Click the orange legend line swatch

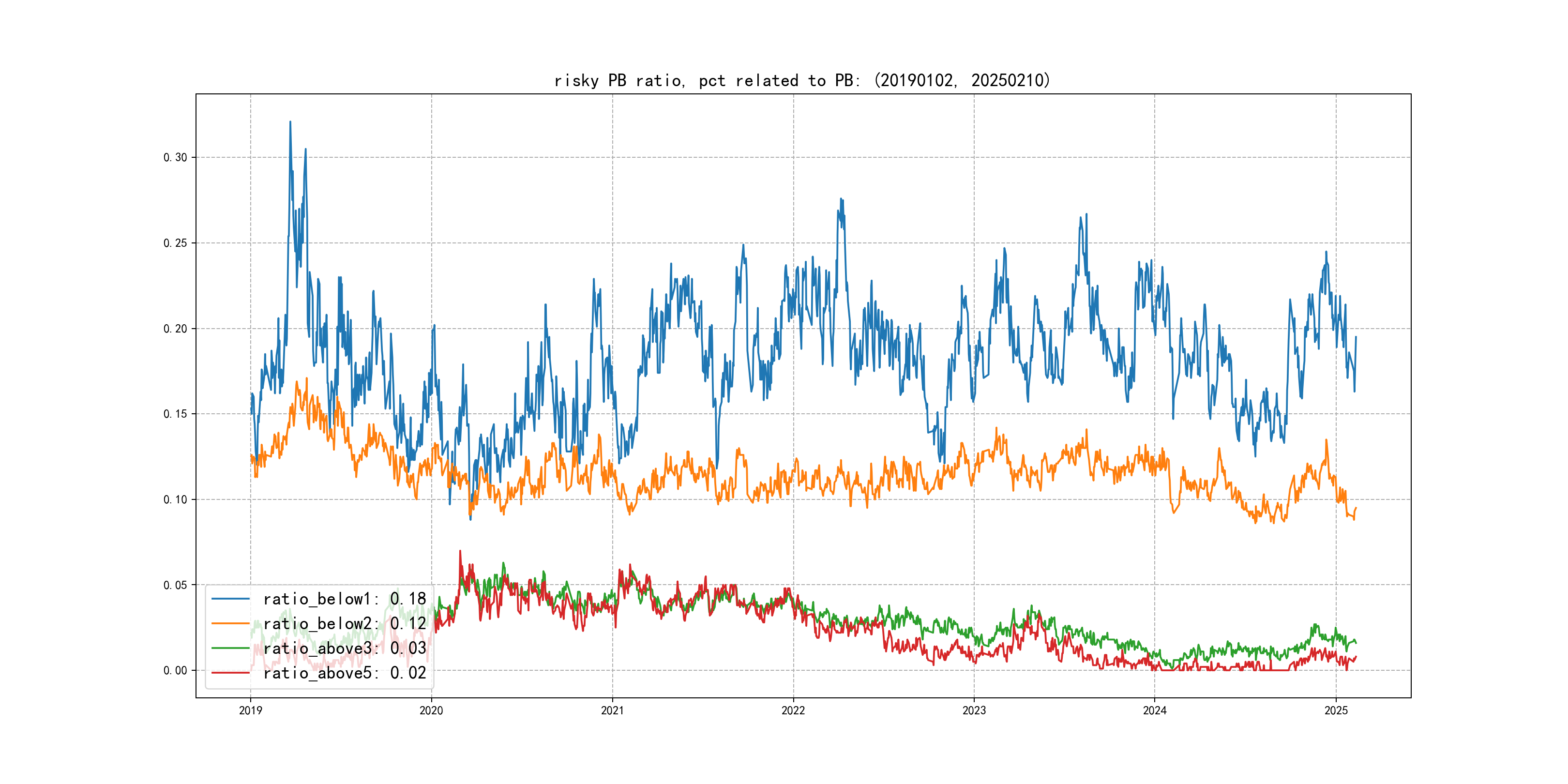pos(230,623)
